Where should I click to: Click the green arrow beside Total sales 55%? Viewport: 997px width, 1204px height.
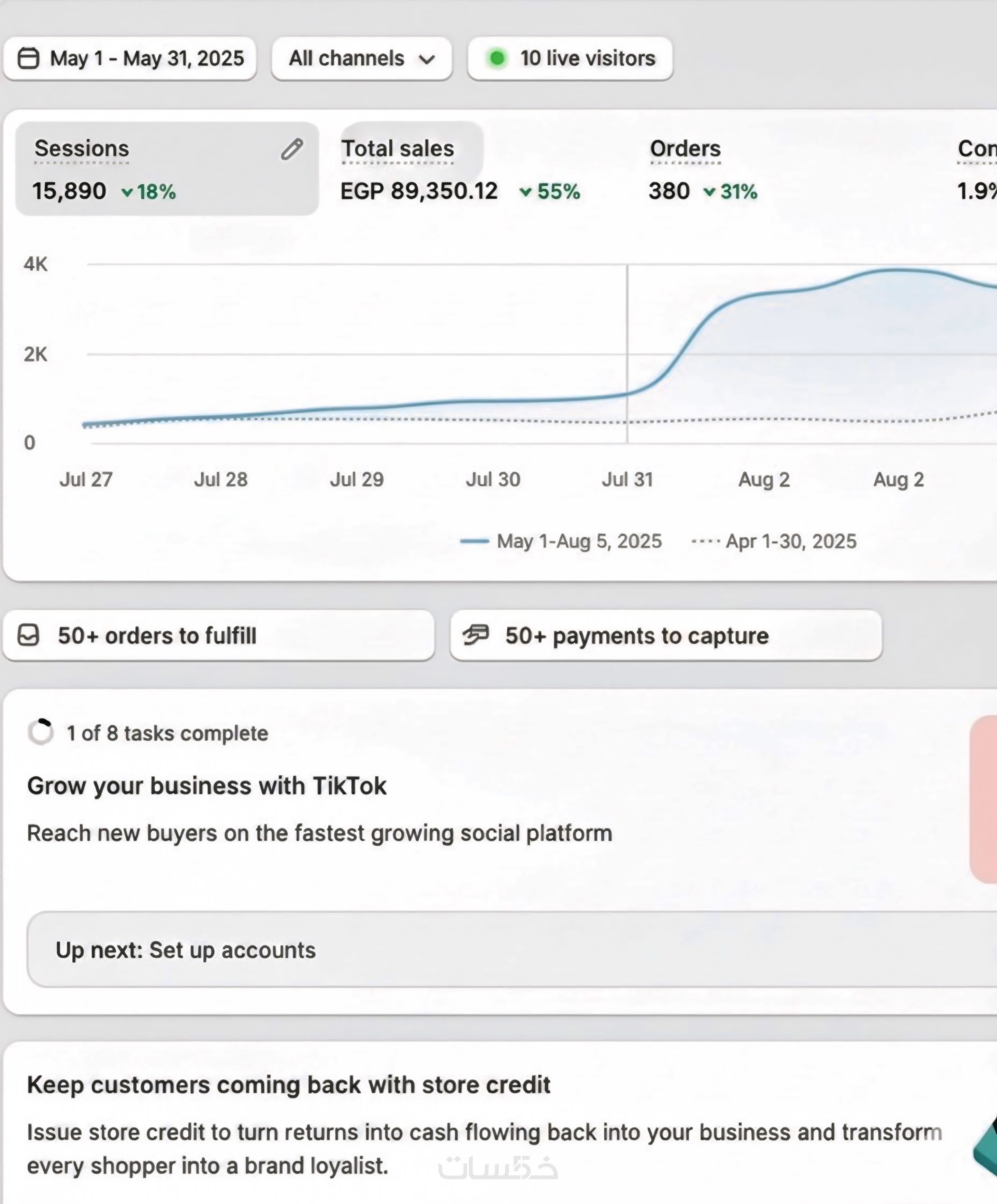coord(525,192)
